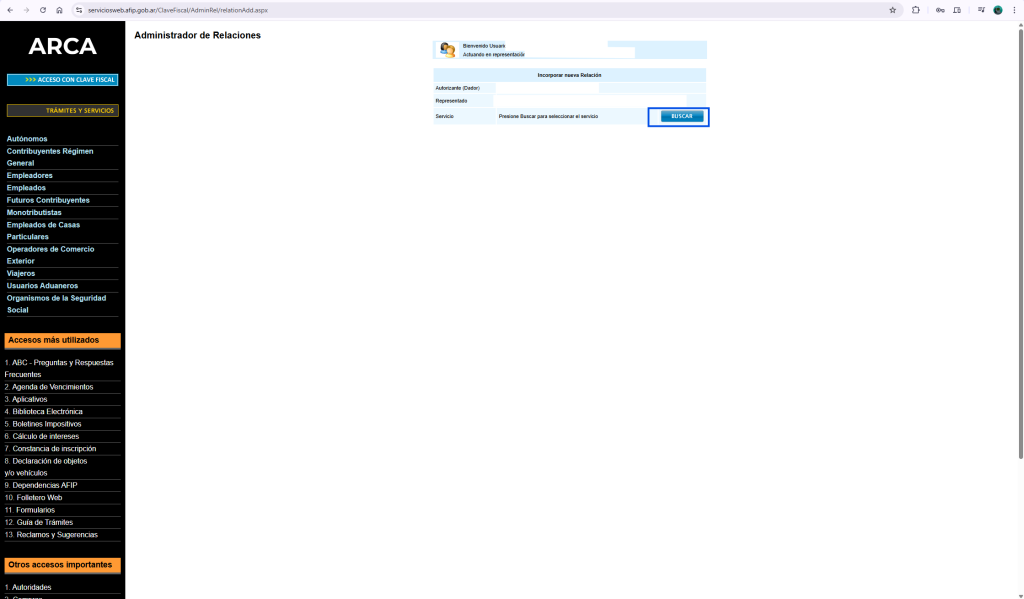
Task: Reload the page with the refresh icon
Action: 43,10
